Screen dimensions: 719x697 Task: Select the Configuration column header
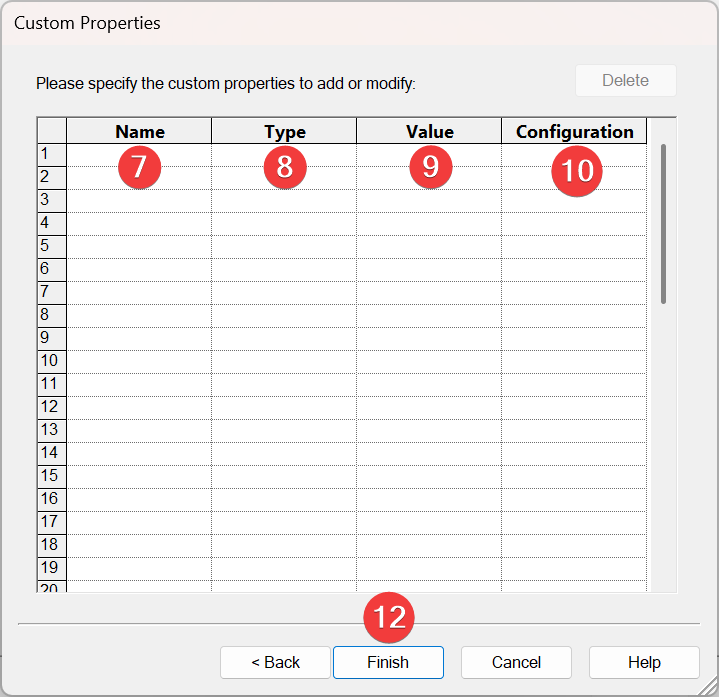pos(574,132)
